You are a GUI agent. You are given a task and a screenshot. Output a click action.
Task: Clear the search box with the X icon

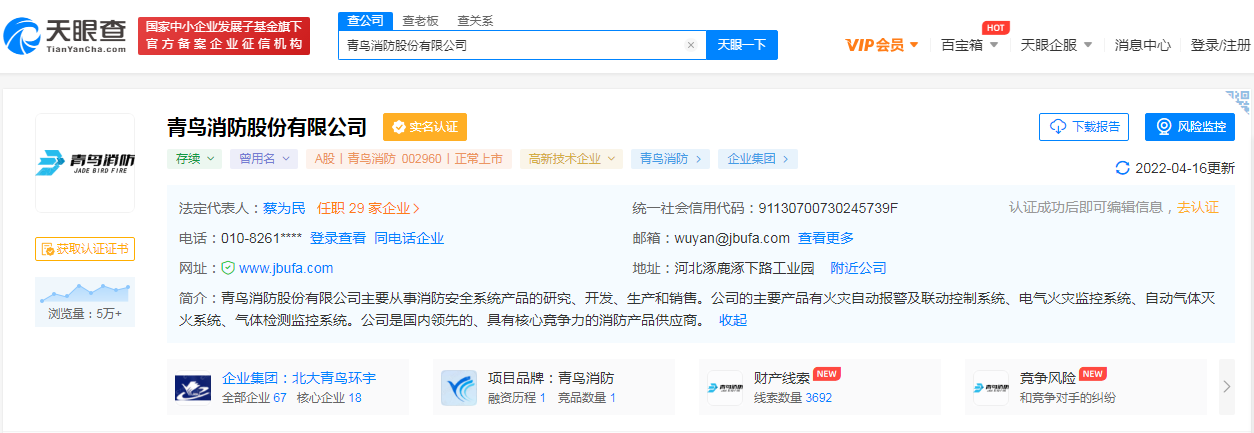690,45
